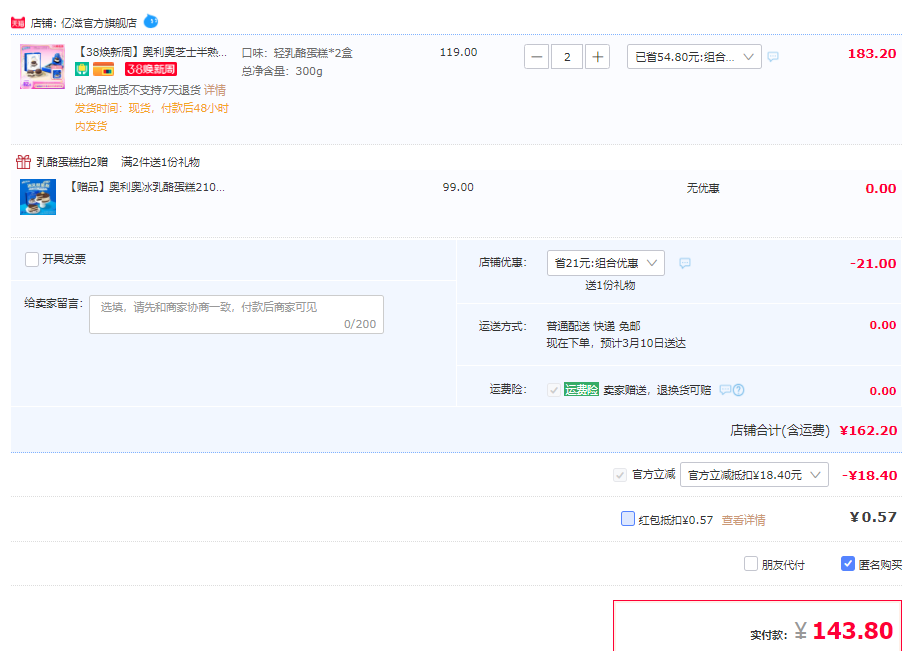This screenshot has height=651, width=916.
Task: Decrease quantity with the minus button
Action: tap(536, 57)
